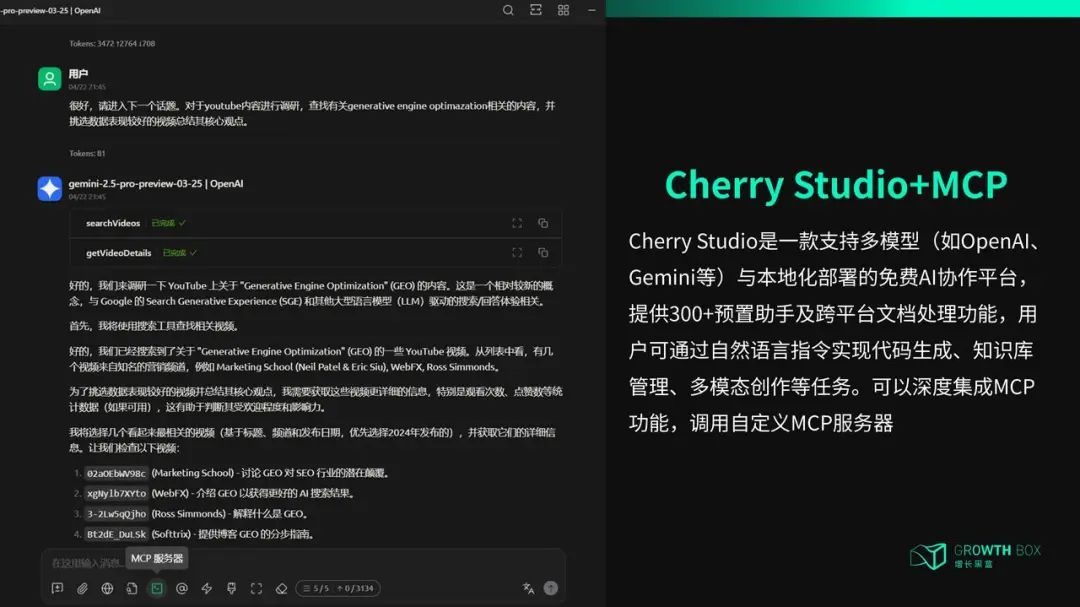Viewport: 1080px width, 607px height.
Task: Click video ID Bt2dE_DuLSk code tag
Action: pos(116,534)
